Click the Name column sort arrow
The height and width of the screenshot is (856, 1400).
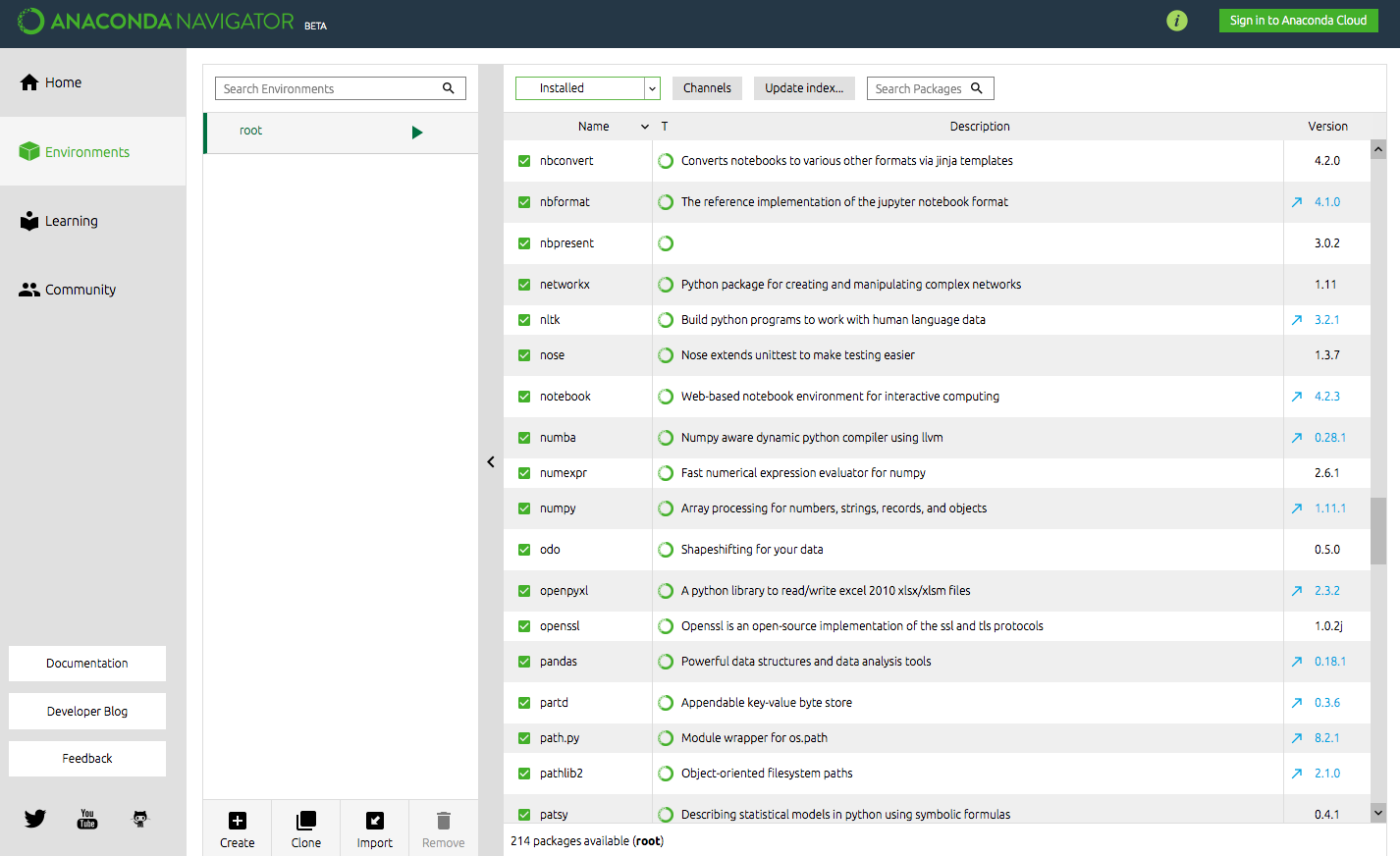point(645,127)
